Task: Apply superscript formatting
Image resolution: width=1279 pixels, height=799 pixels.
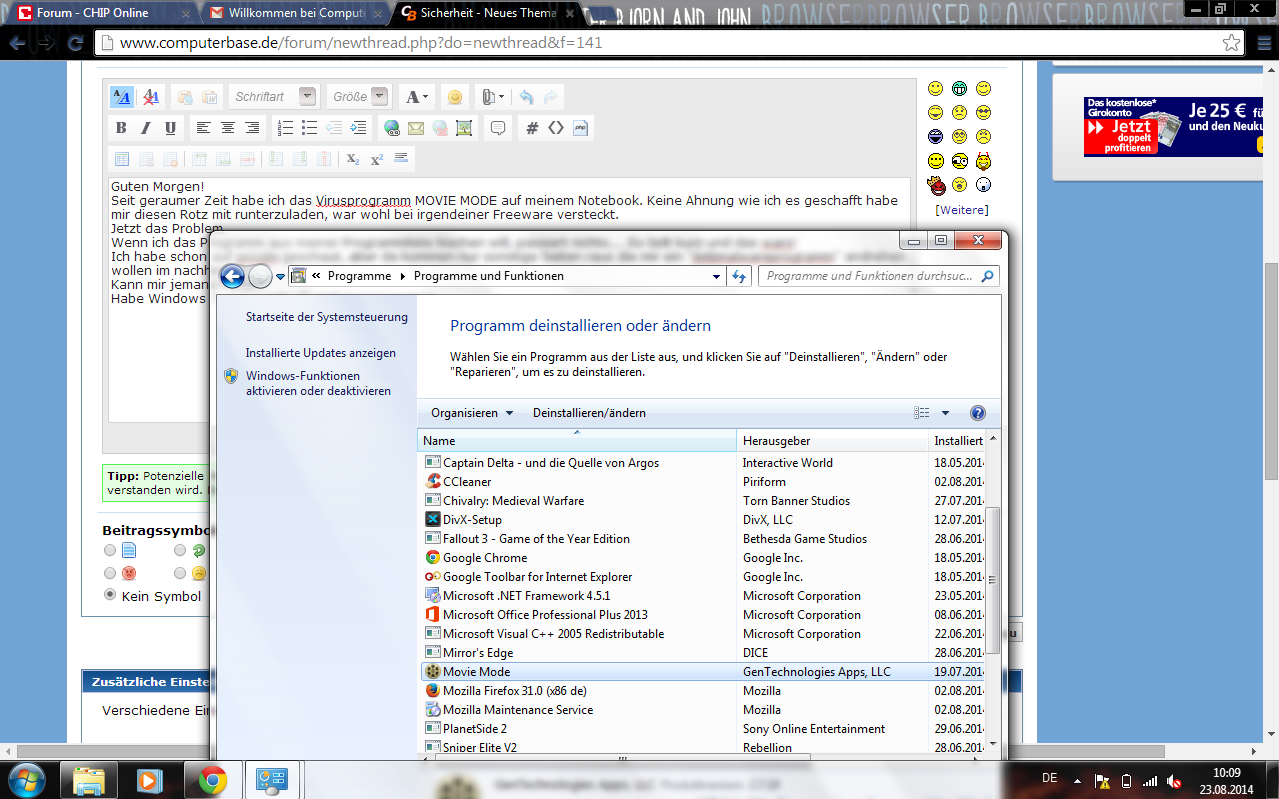Action: click(x=377, y=159)
